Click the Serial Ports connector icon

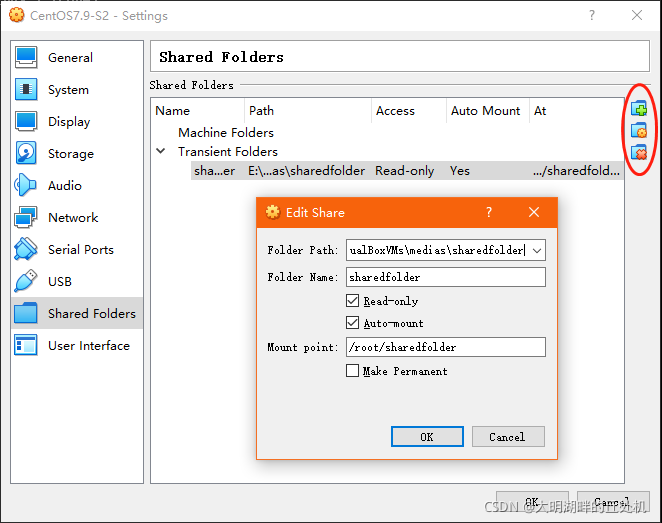[26, 249]
